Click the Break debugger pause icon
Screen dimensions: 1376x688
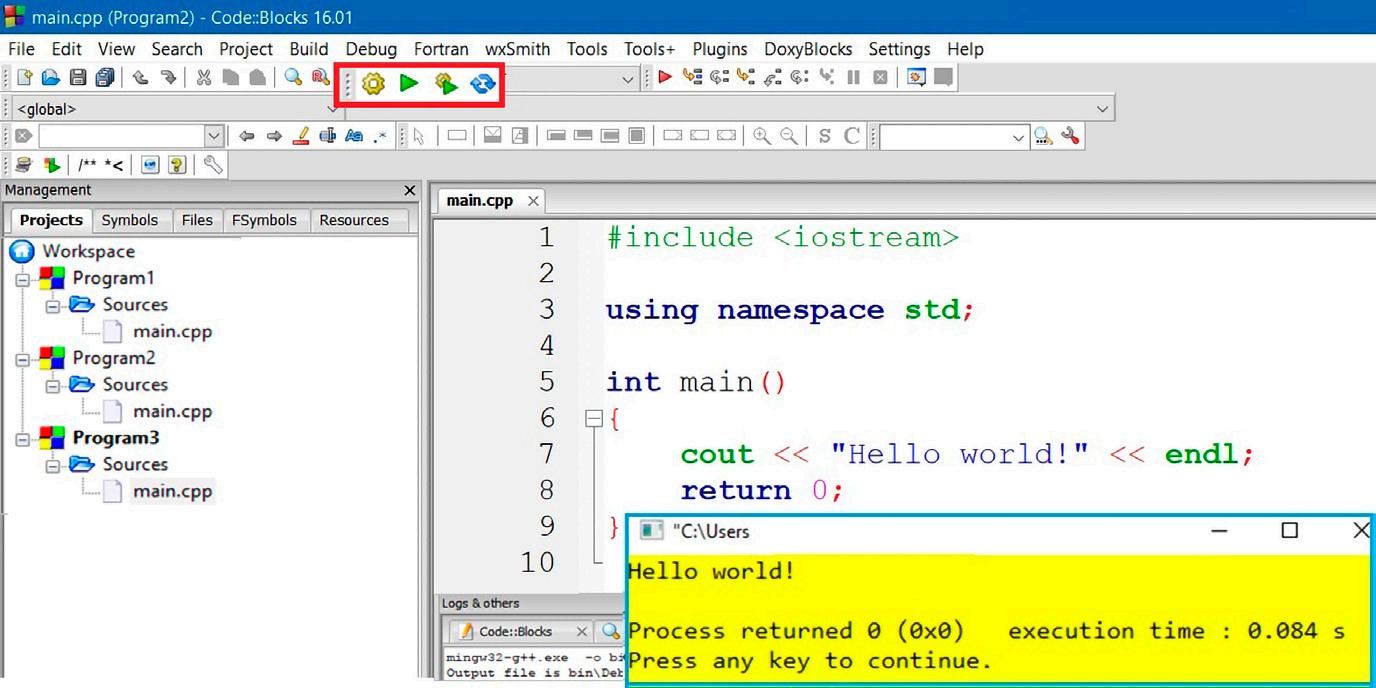click(853, 77)
